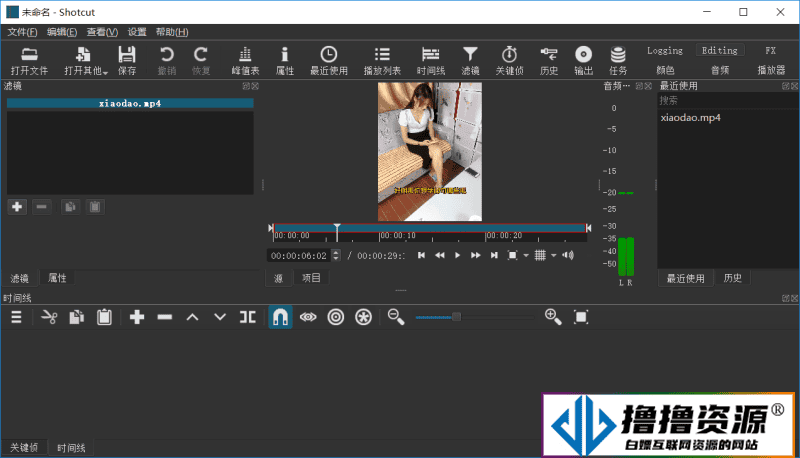Switch to 音频 audio layout
The height and width of the screenshot is (458, 800).
coord(720,70)
